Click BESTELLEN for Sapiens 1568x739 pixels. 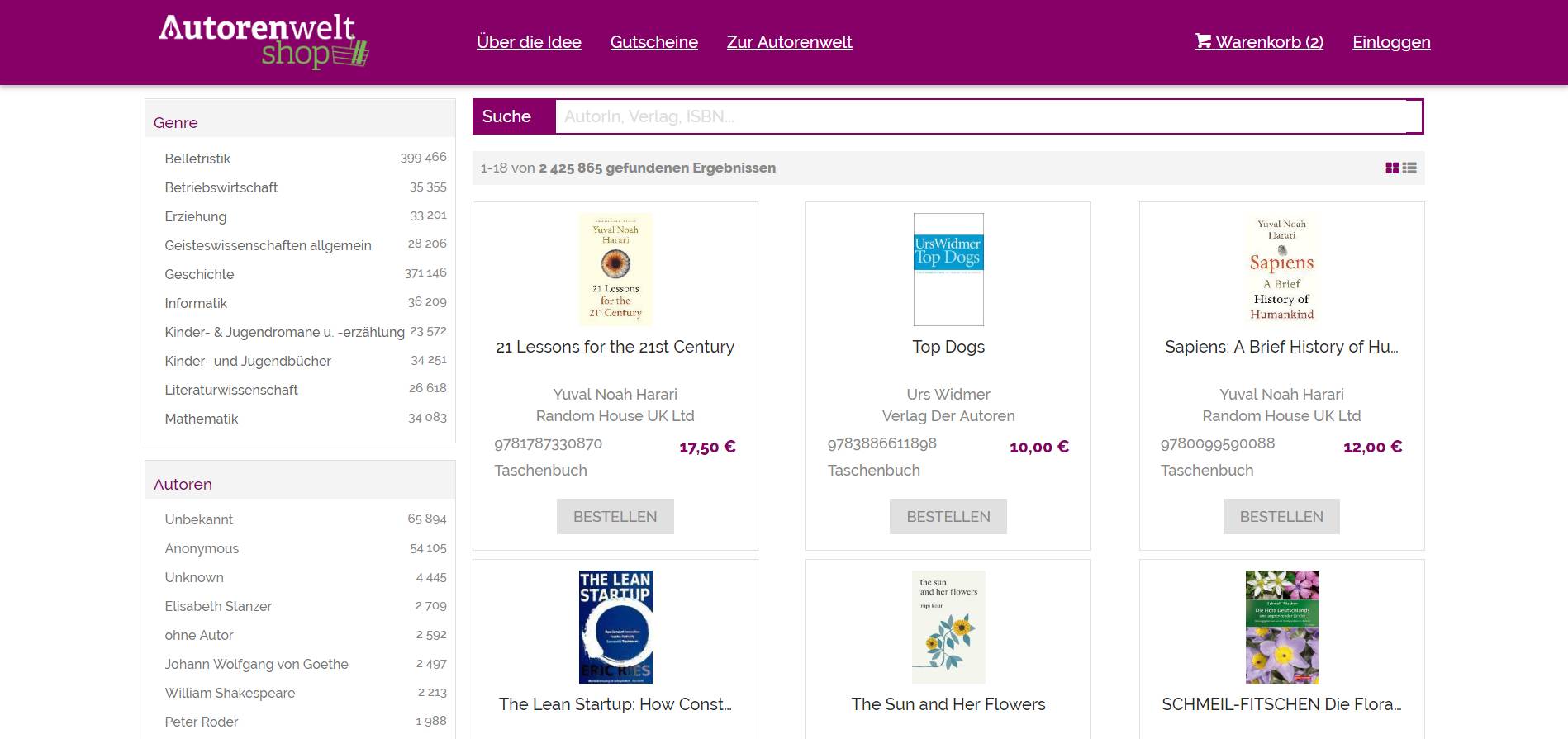[1281, 516]
